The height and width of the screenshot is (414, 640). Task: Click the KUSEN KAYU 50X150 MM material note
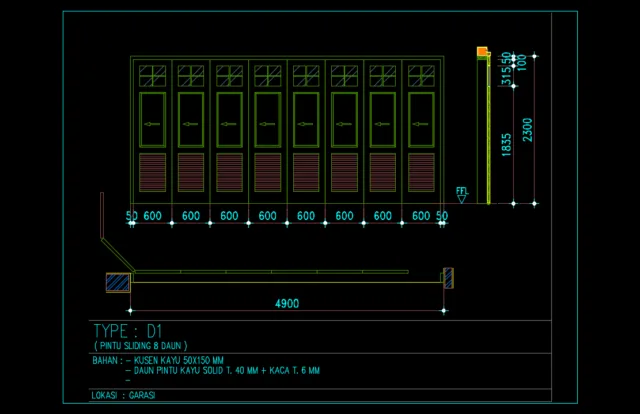tap(179, 361)
